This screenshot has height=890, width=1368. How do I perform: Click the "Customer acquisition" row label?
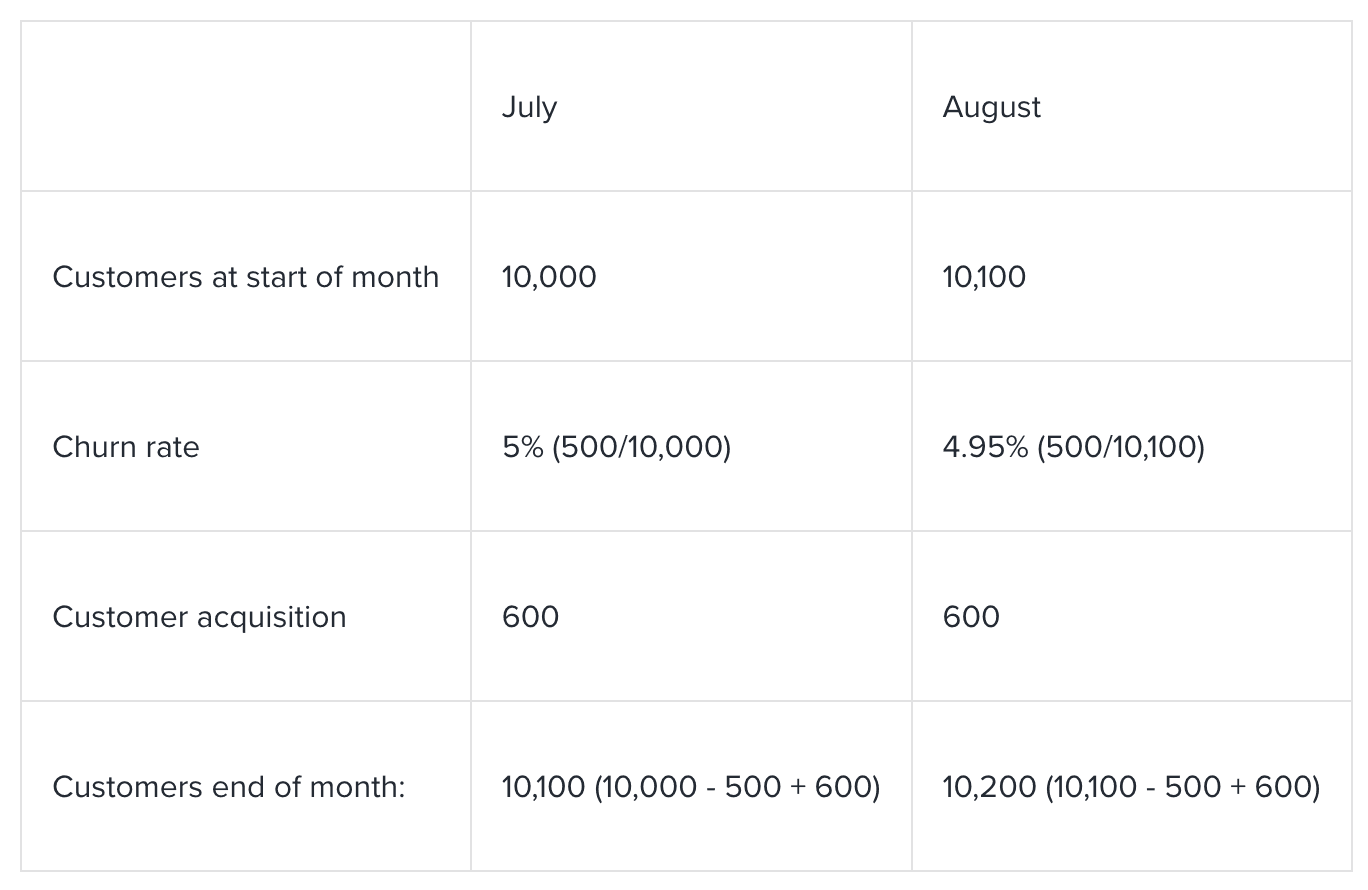(199, 617)
